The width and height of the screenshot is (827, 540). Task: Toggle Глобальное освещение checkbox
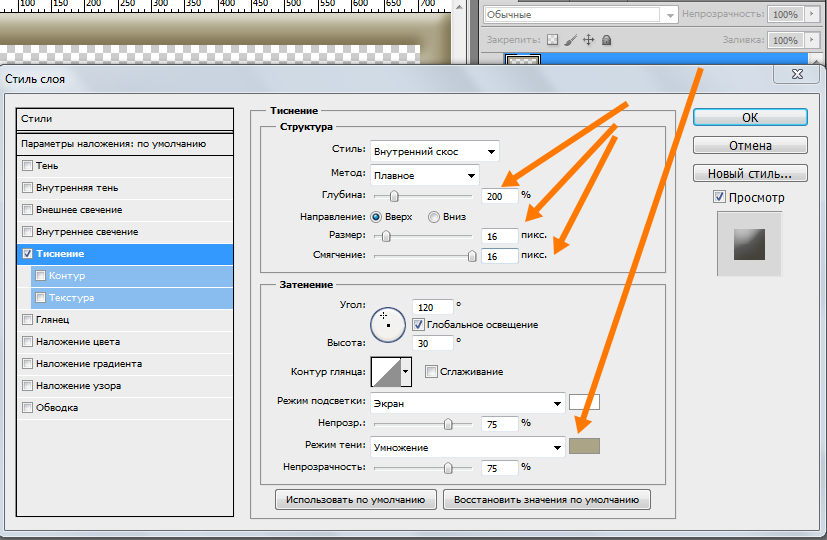pyautogui.click(x=418, y=325)
